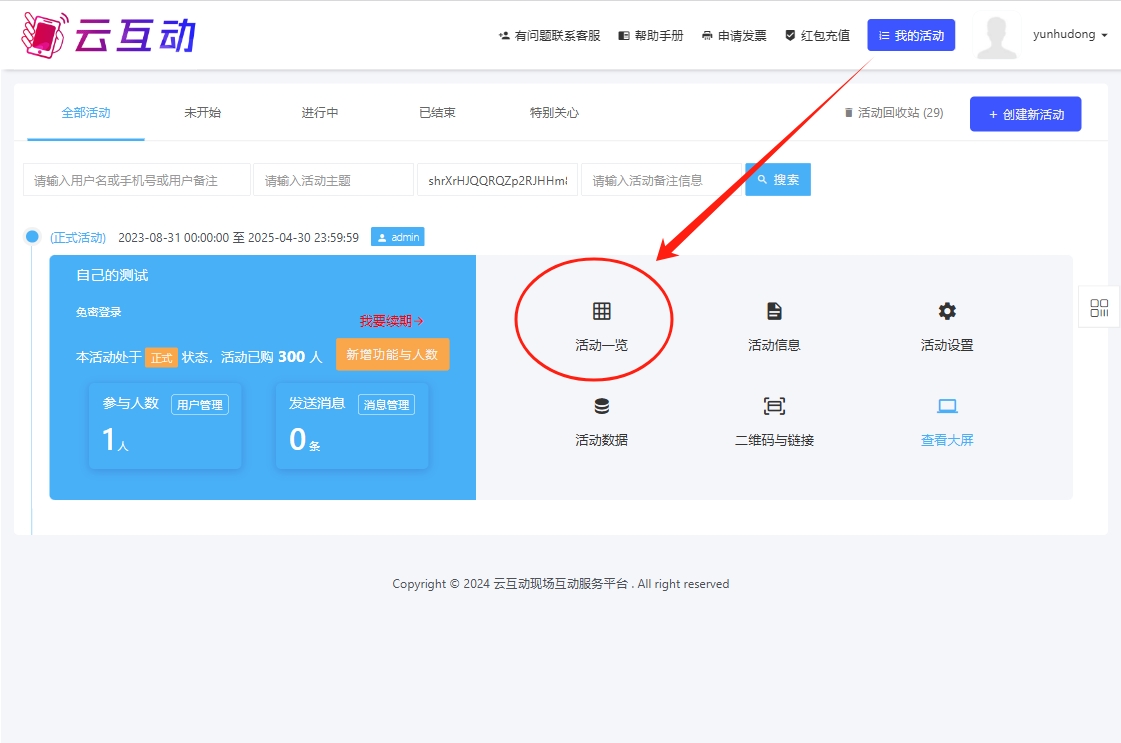Open the 活动一览 grid icon
The image size is (1121, 743).
click(601, 311)
